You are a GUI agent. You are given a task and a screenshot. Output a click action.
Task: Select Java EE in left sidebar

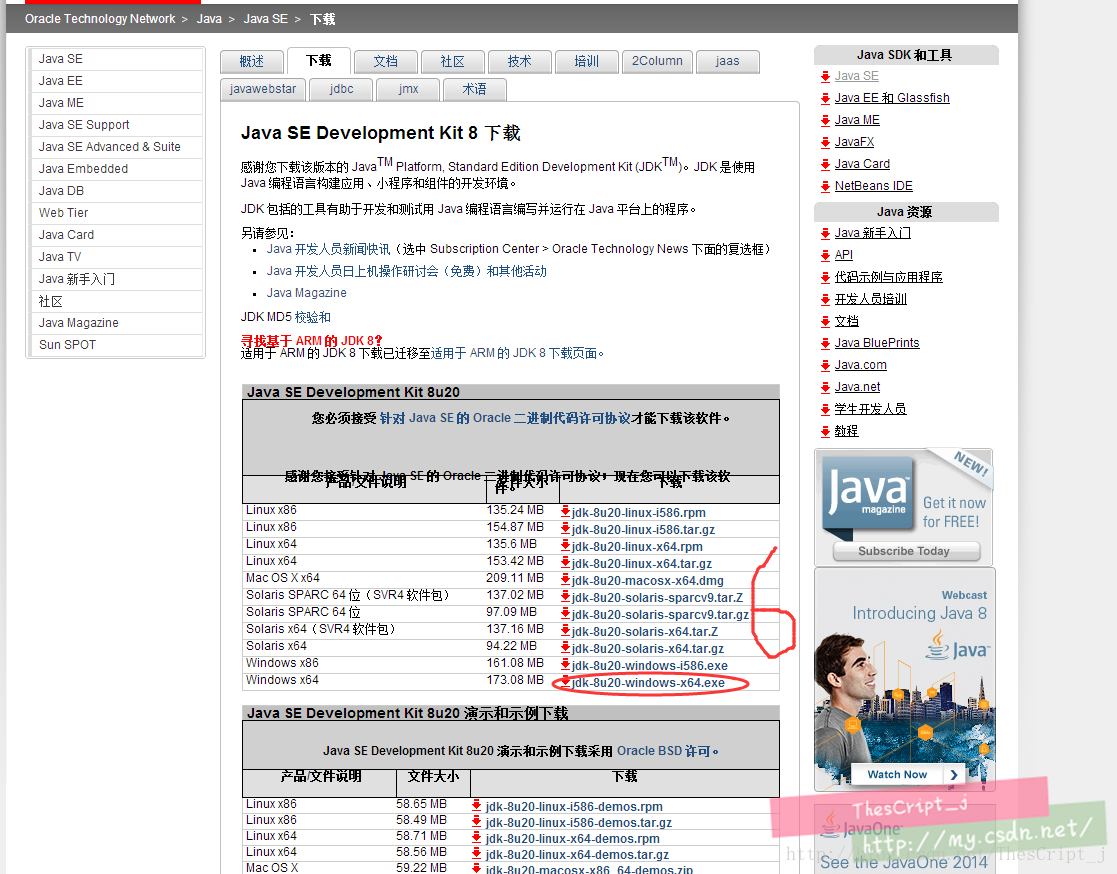click(117, 81)
